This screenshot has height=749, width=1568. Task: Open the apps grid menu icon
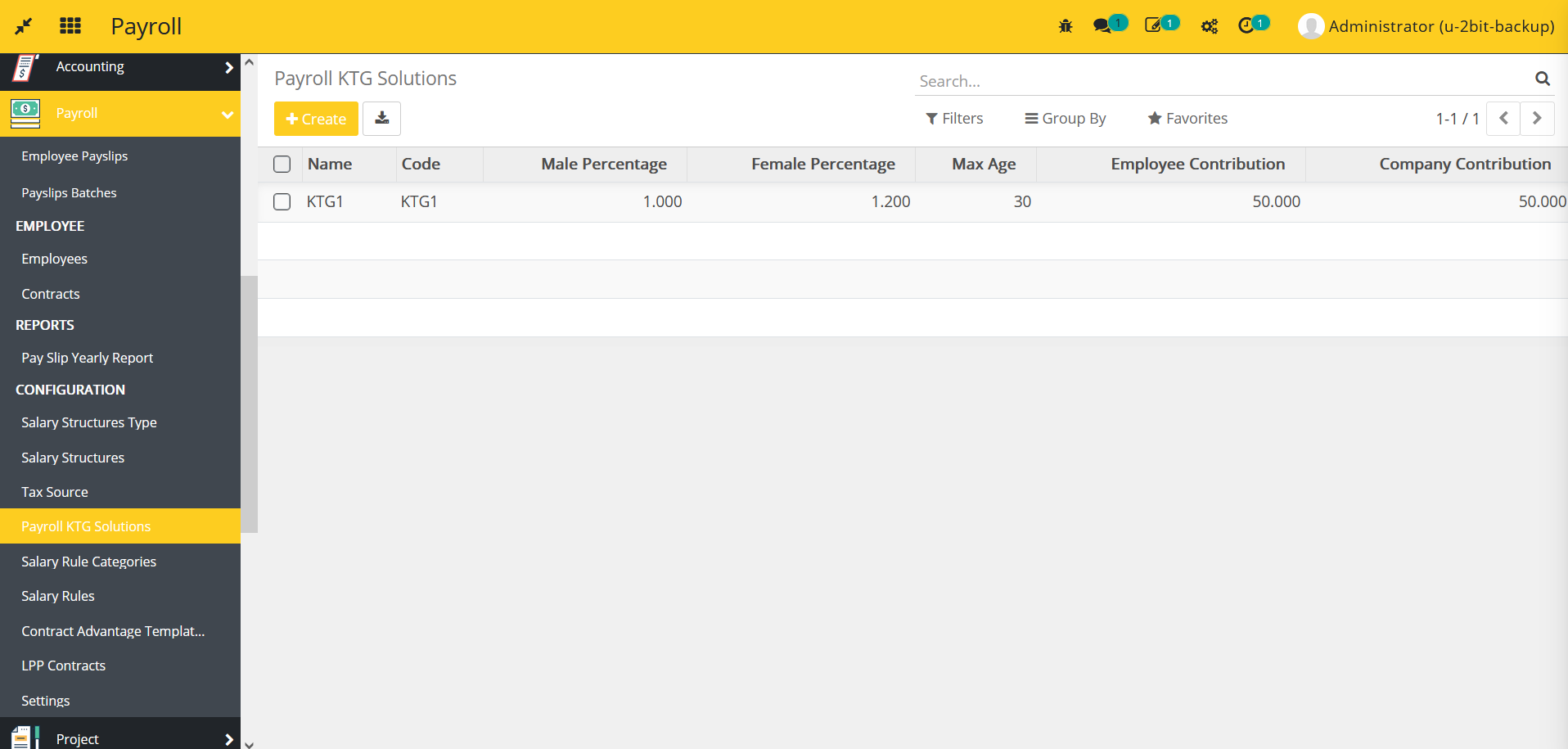click(x=70, y=26)
